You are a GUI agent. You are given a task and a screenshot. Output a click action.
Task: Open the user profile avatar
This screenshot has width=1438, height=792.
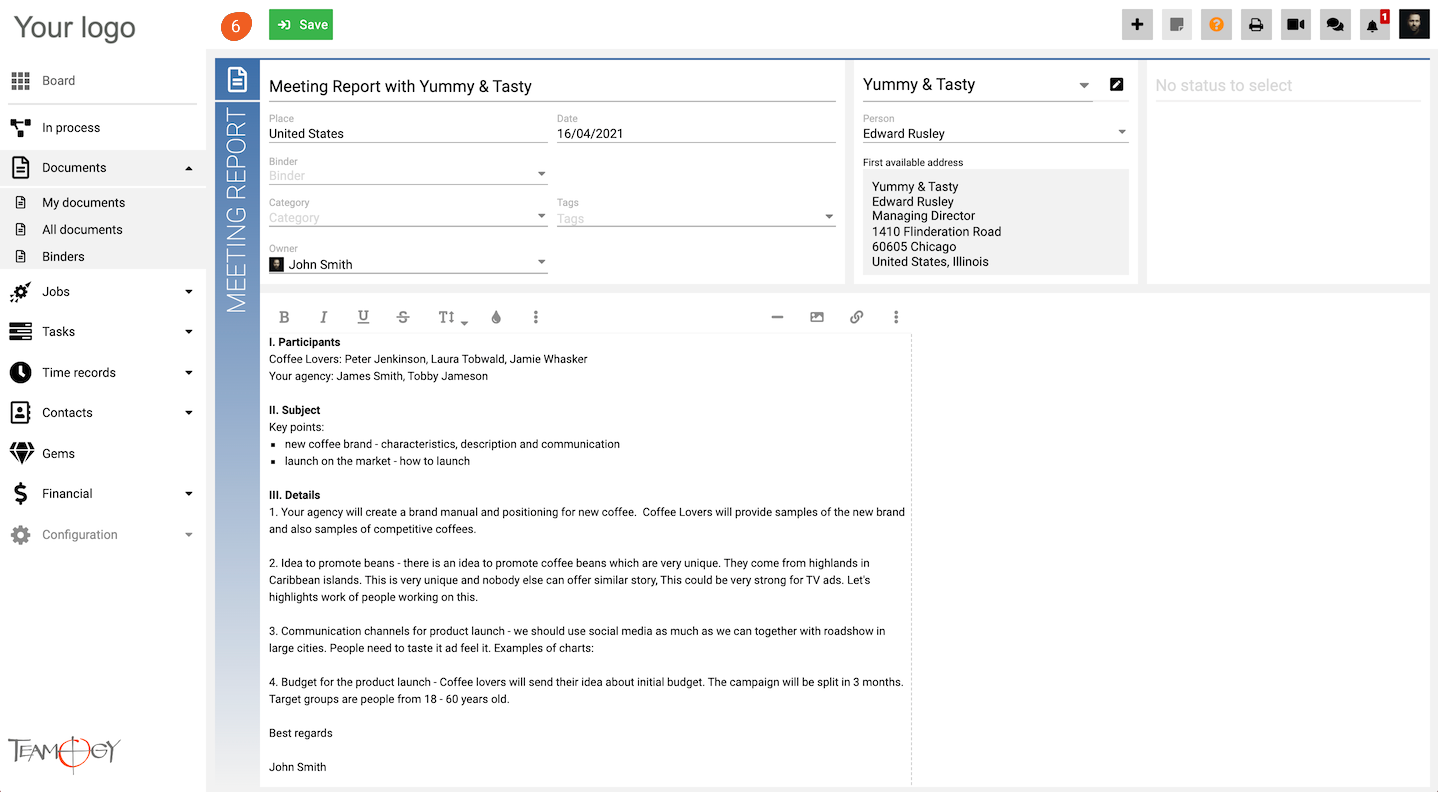(x=1414, y=25)
